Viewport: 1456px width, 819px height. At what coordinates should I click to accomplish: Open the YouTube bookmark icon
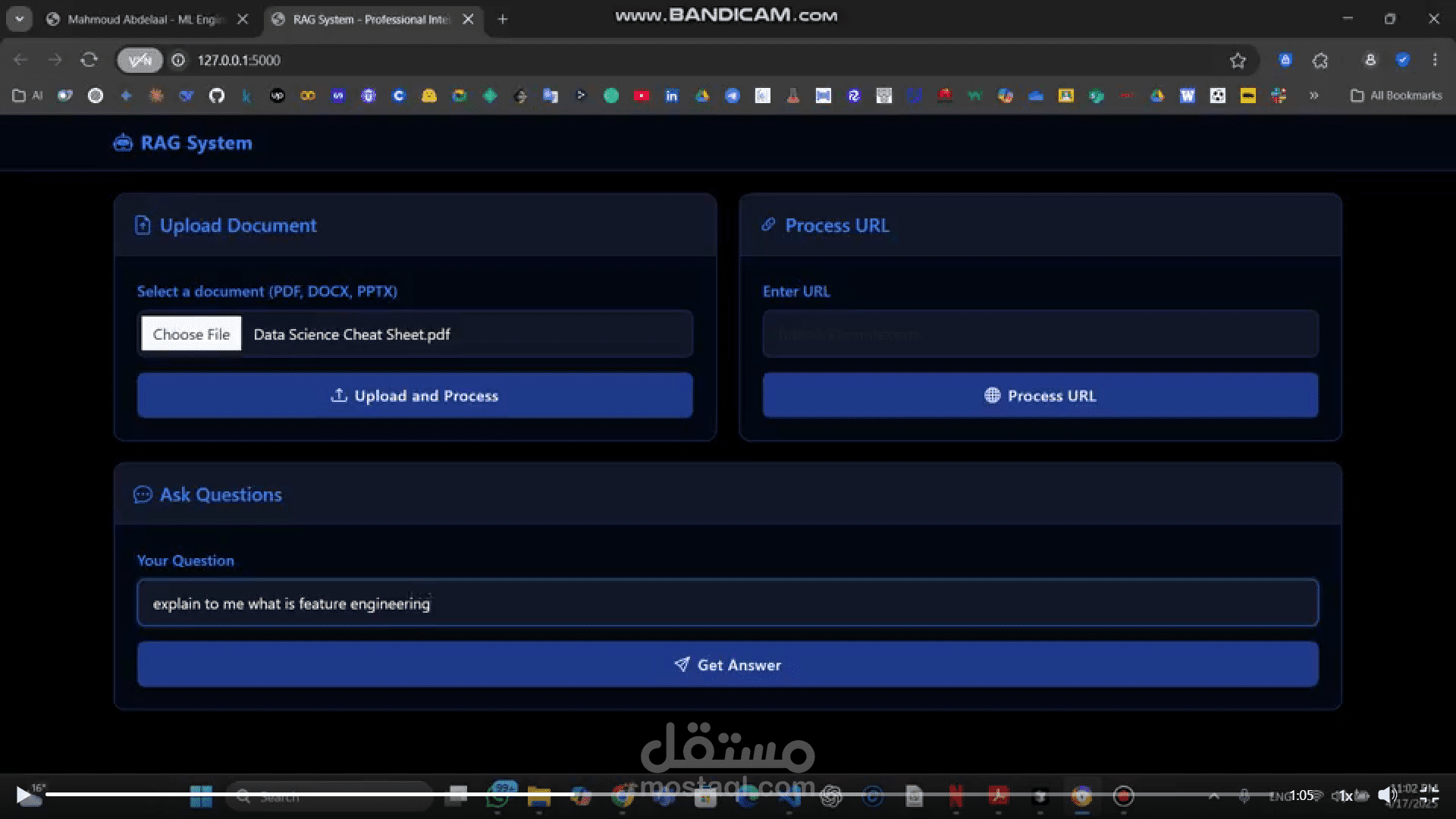(642, 96)
